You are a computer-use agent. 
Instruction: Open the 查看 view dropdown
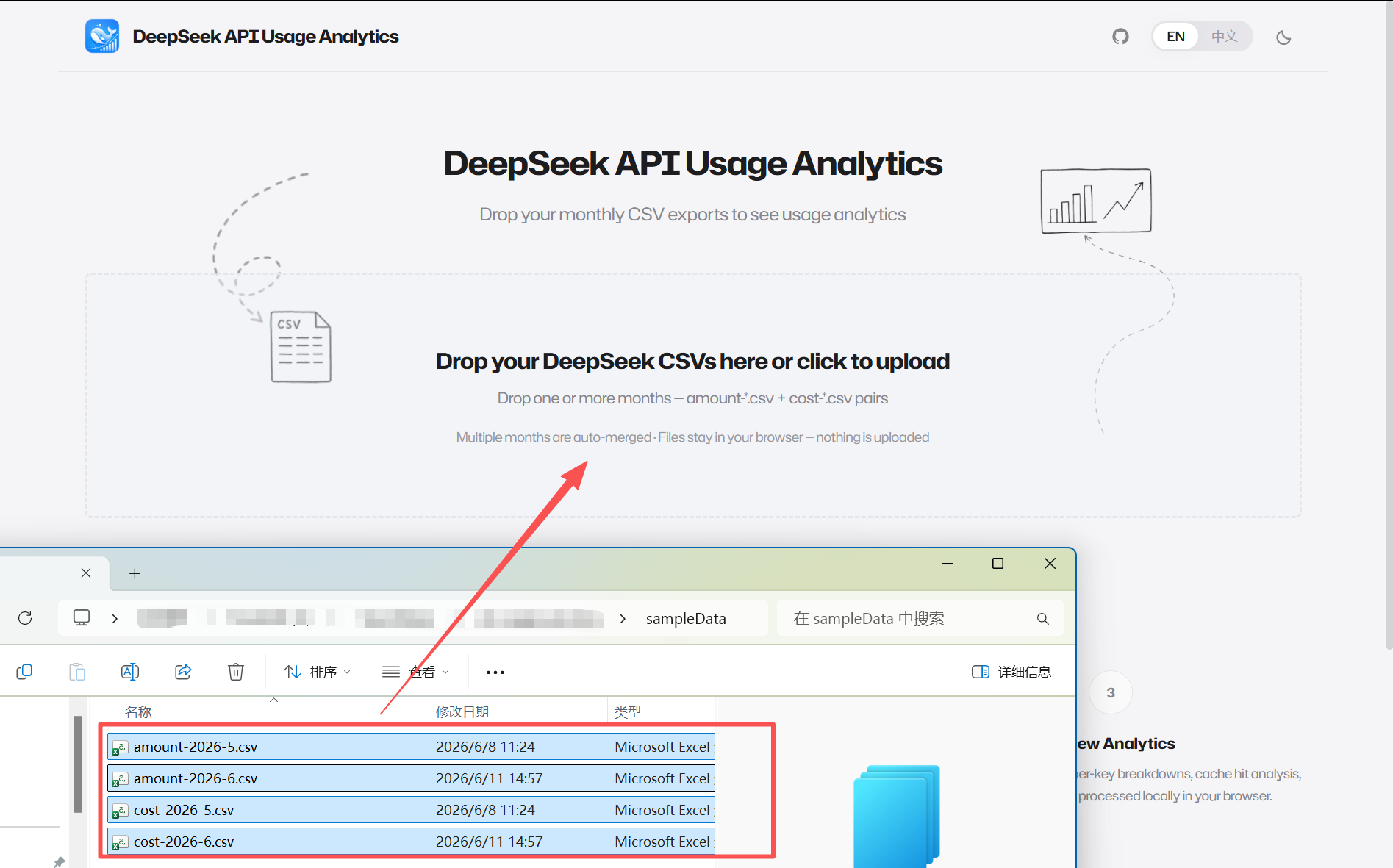(x=416, y=672)
